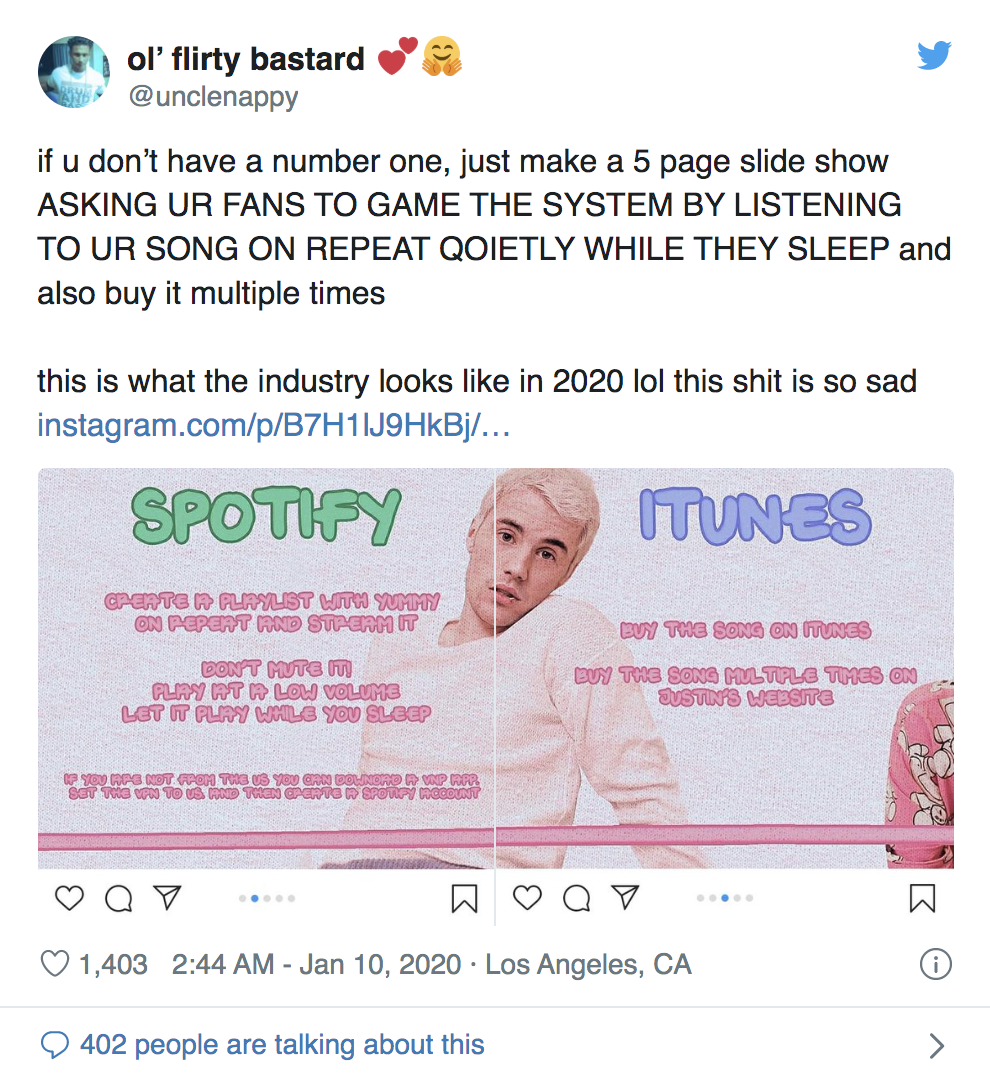Click the comment icon under Spotify slide
Image resolution: width=990 pixels, height=1078 pixels.
coord(118,900)
